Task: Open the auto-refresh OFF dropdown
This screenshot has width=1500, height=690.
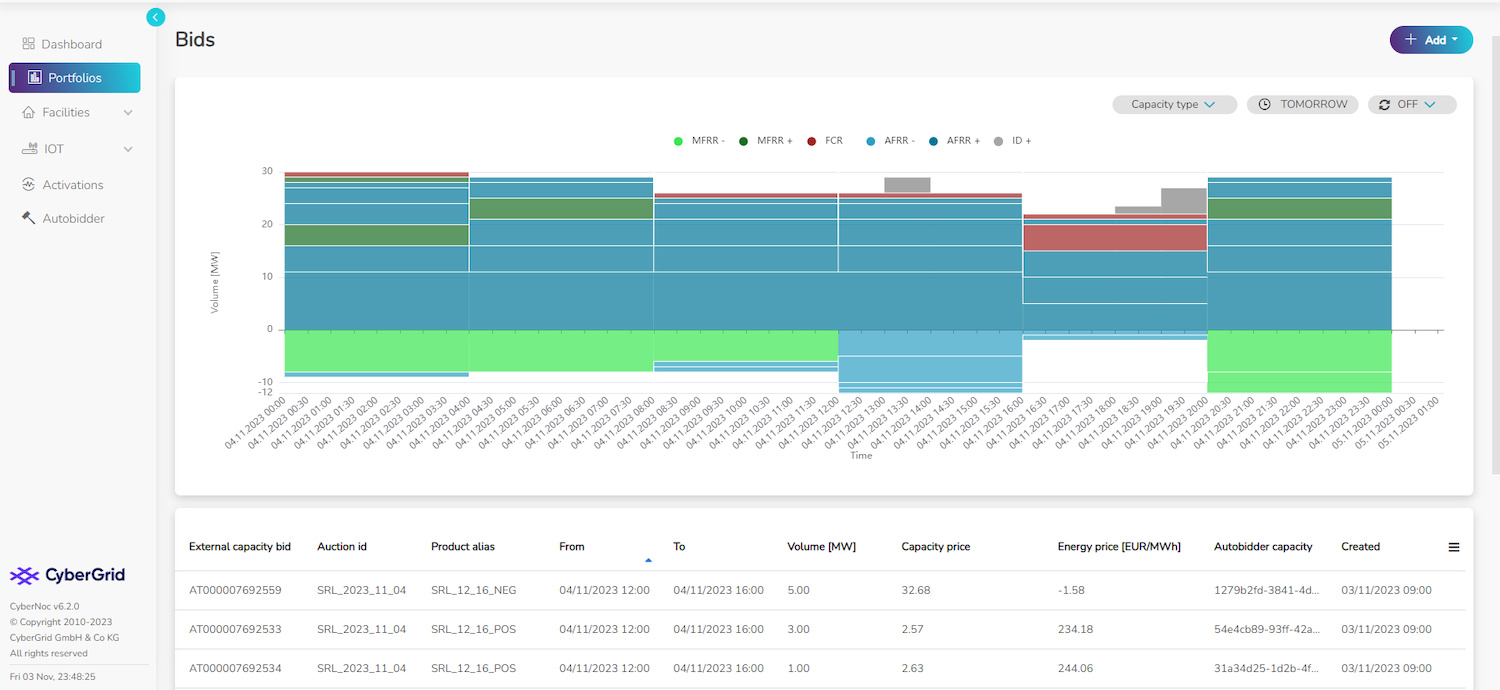Action: click(x=1411, y=105)
